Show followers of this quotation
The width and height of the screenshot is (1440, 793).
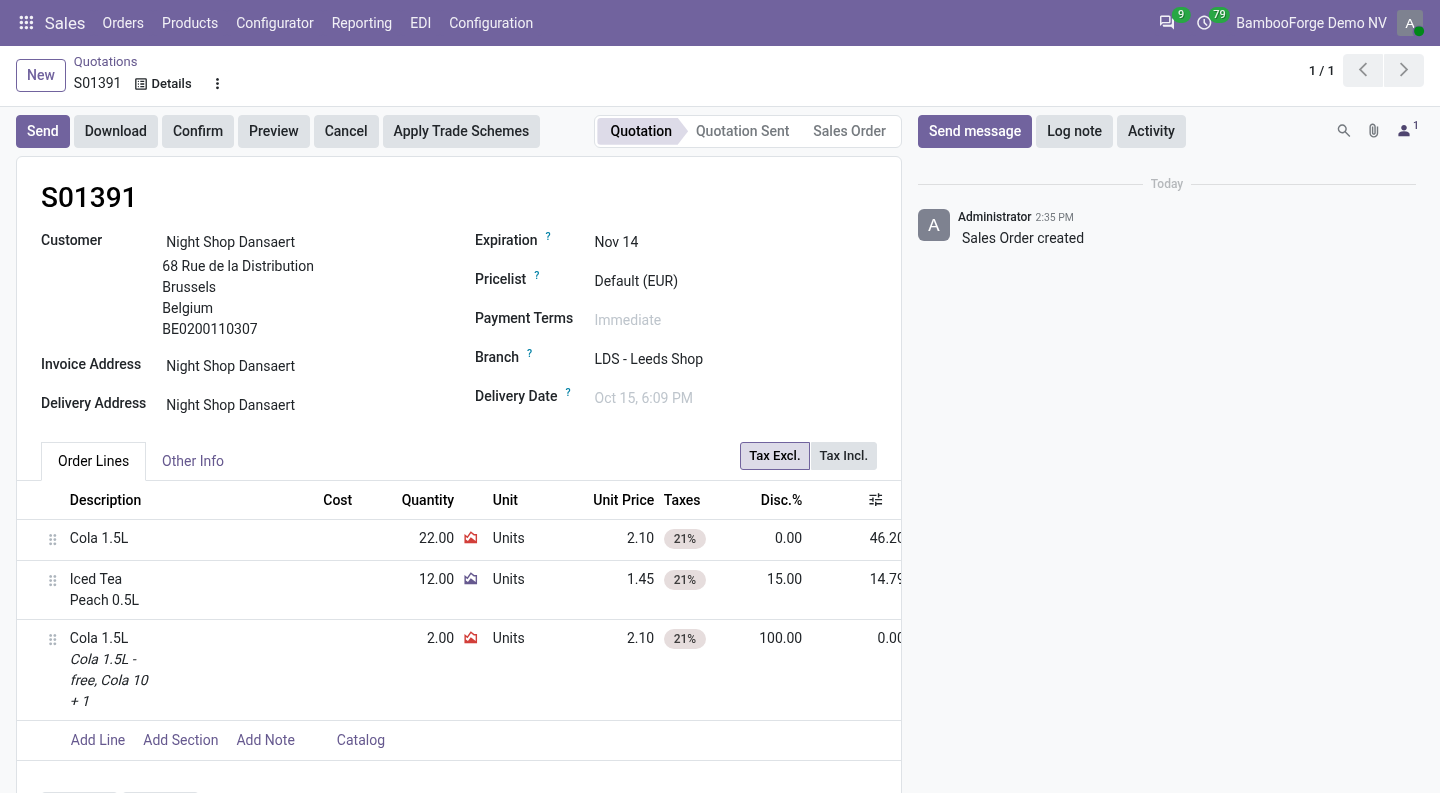(x=1407, y=130)
